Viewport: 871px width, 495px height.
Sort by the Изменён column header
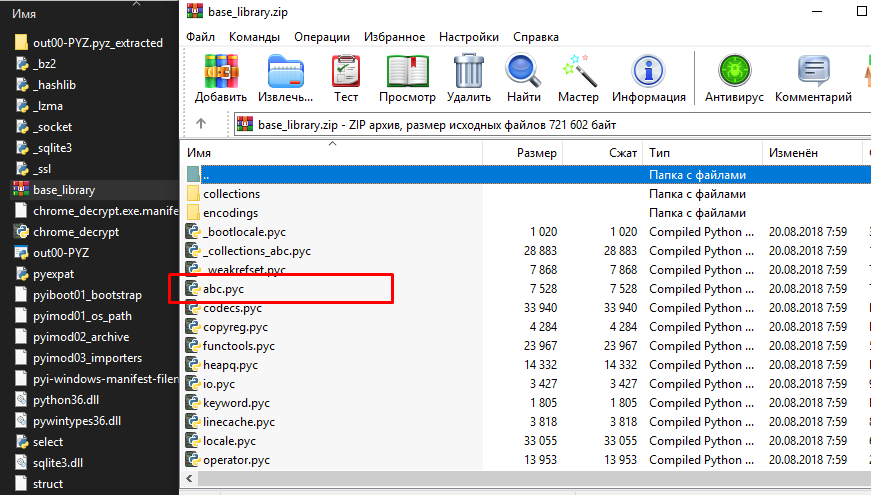coord(794,153)
